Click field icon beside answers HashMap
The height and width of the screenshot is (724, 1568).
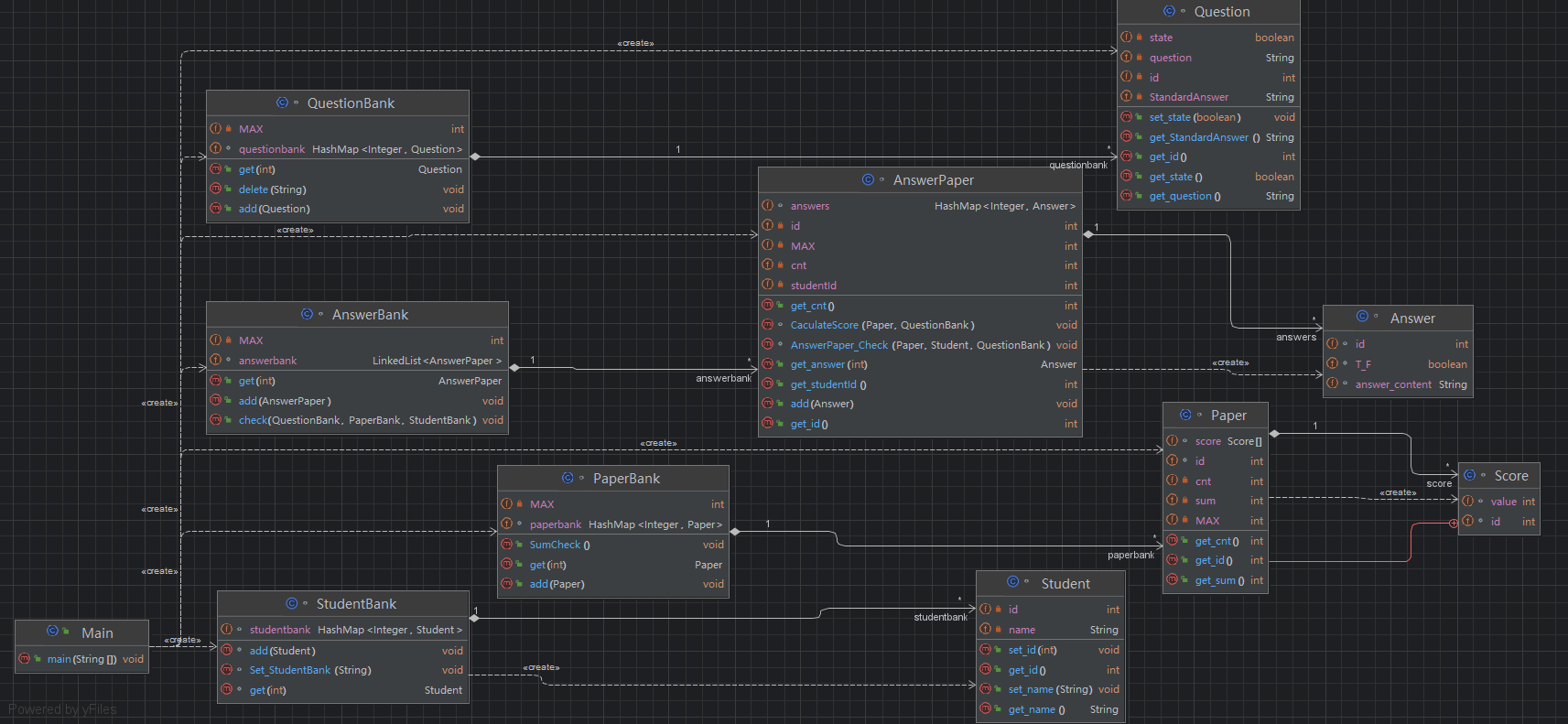(768, 205)
